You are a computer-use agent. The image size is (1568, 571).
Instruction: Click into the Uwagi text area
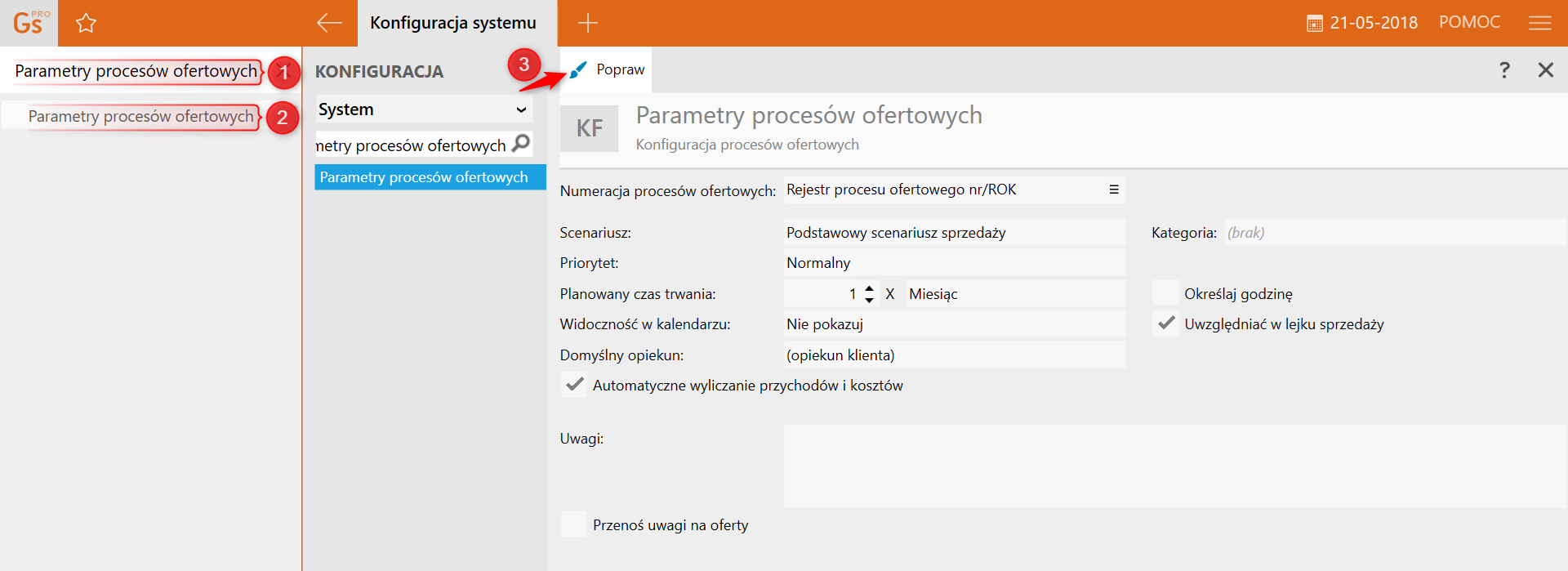click(x=1174, y=466)
